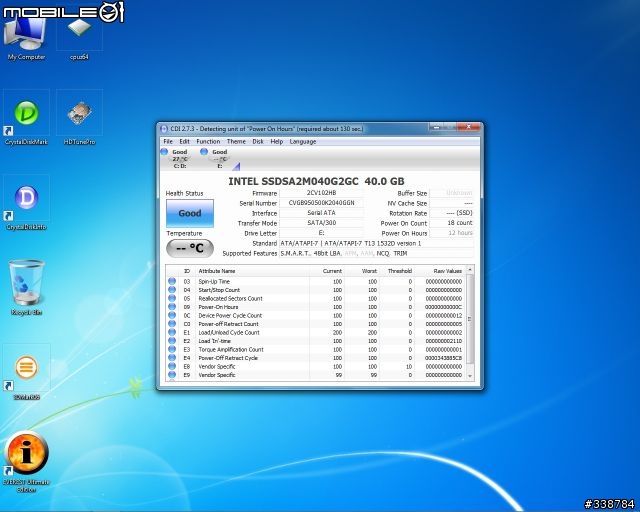Open the Theme menu
Viewport: 640px width, 512px height.
236,142
